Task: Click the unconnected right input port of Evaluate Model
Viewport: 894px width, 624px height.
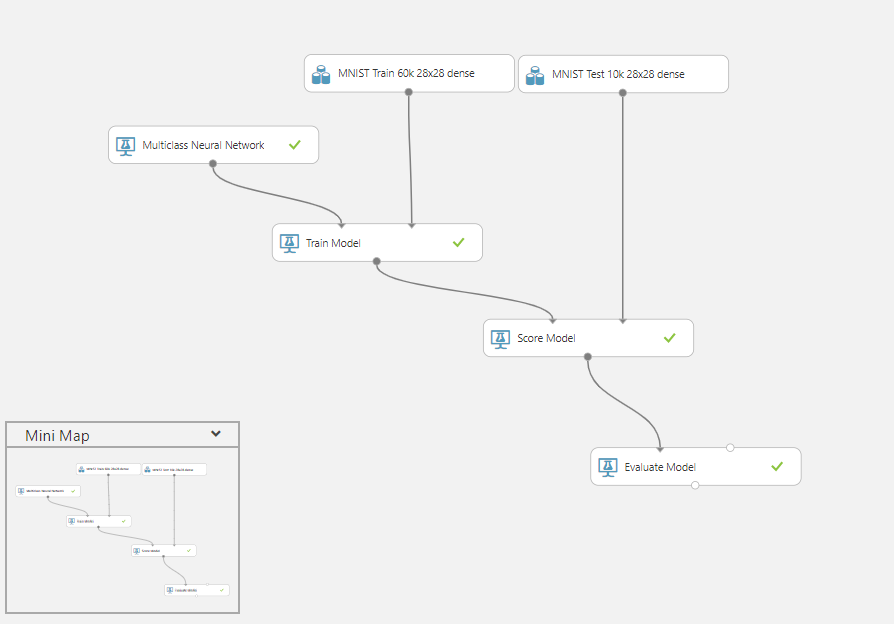Action: pyautogui.click(x=730, y=448)
